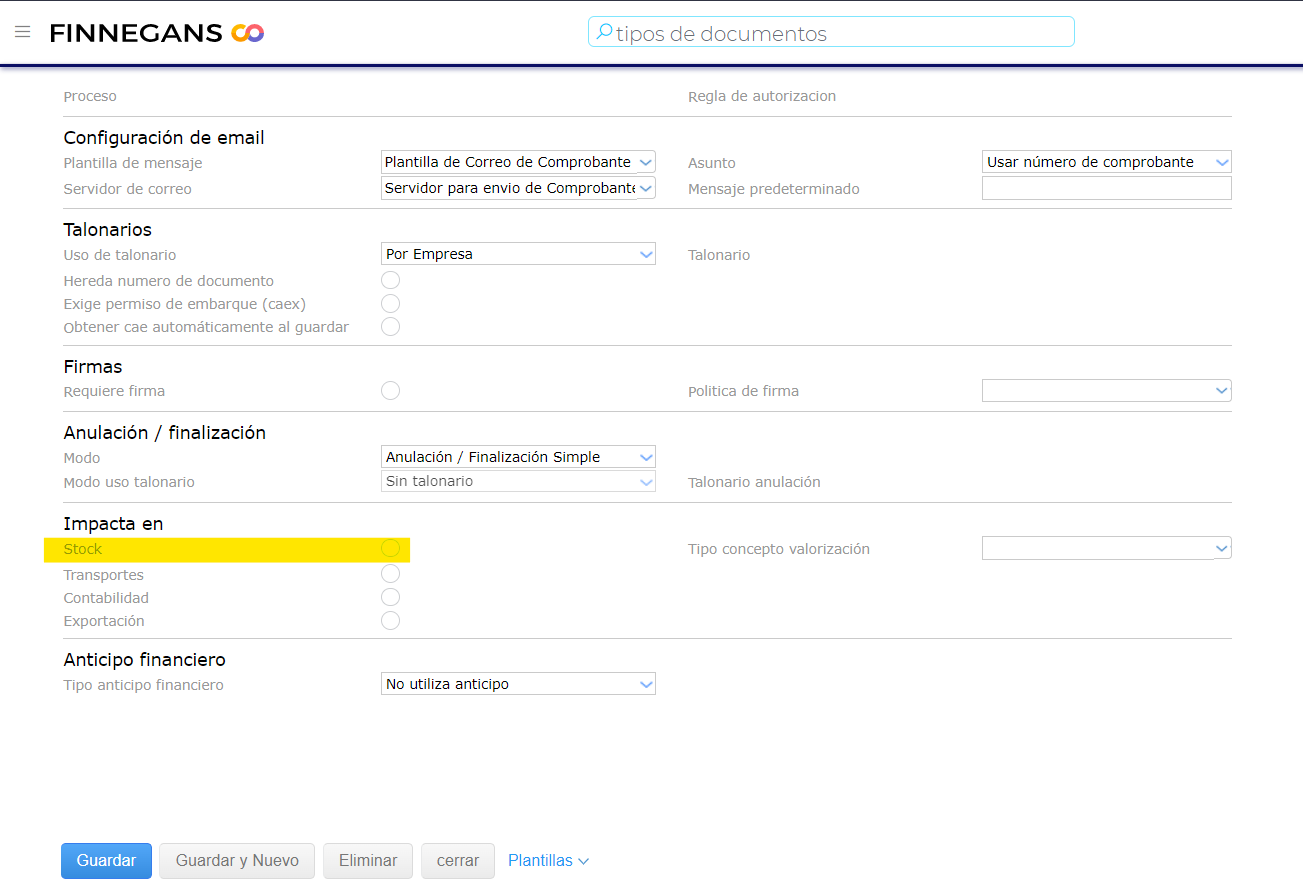This screenshot has width=1303, height=887.
Task: Click the Mensaje predeterminado input field
Action: coord(1106,189)
